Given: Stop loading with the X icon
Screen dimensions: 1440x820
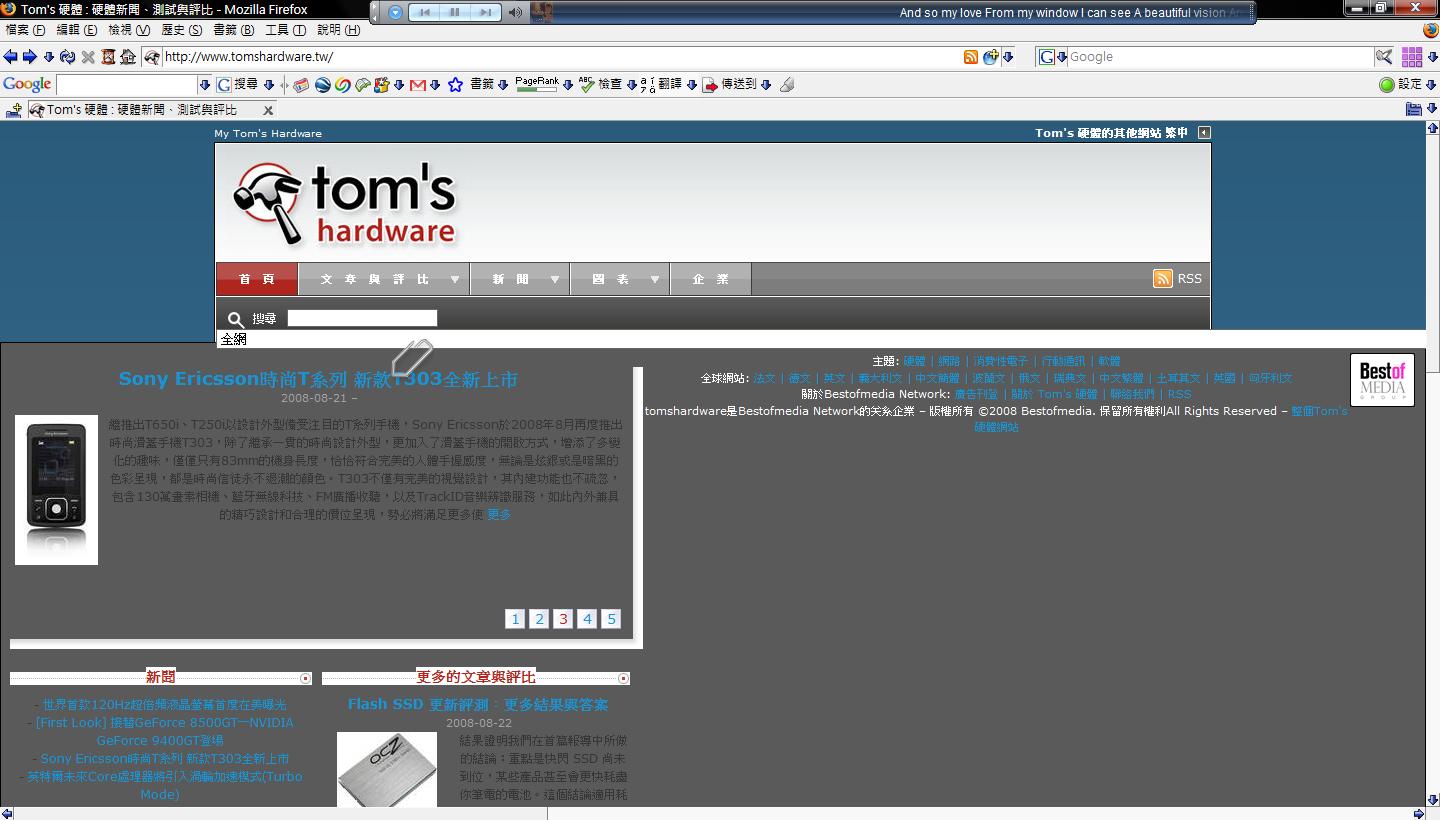Looking at the screenshot, I should [88, 57].
